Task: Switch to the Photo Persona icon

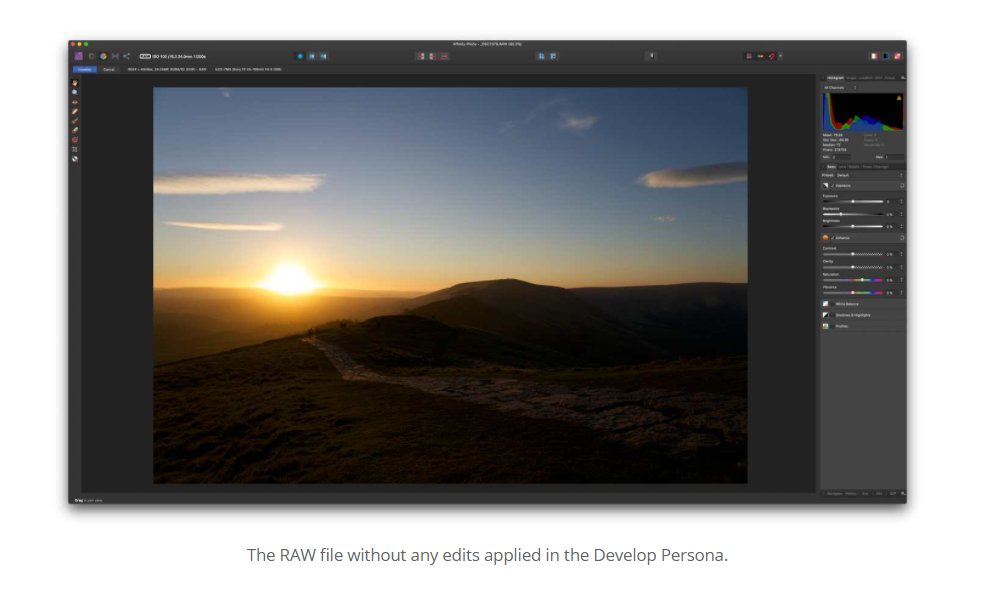Action: coord(79,56)
